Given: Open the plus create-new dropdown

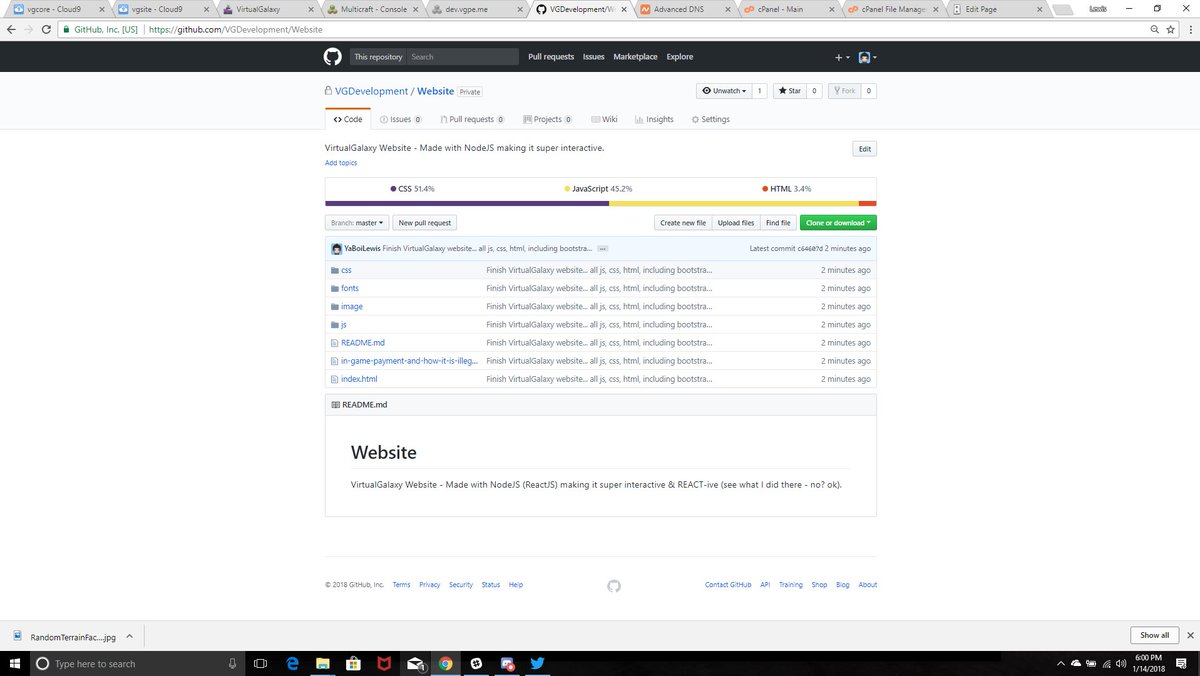Looking at the screenshot, I should pyautogui.click(x=842, y=58).
